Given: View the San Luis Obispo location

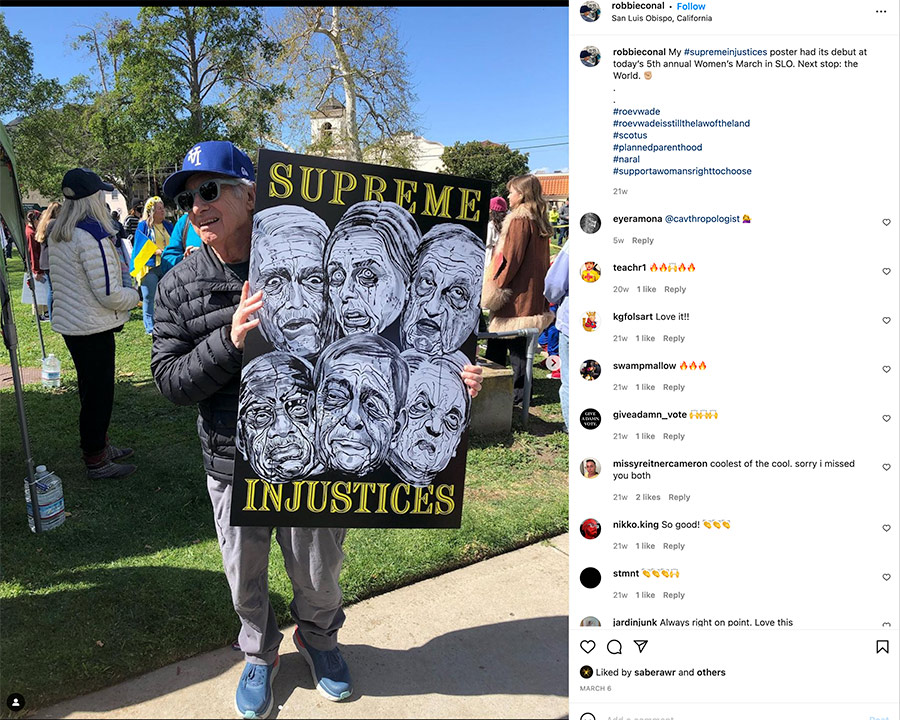Looking at the screenshot, I should [661, 18].
